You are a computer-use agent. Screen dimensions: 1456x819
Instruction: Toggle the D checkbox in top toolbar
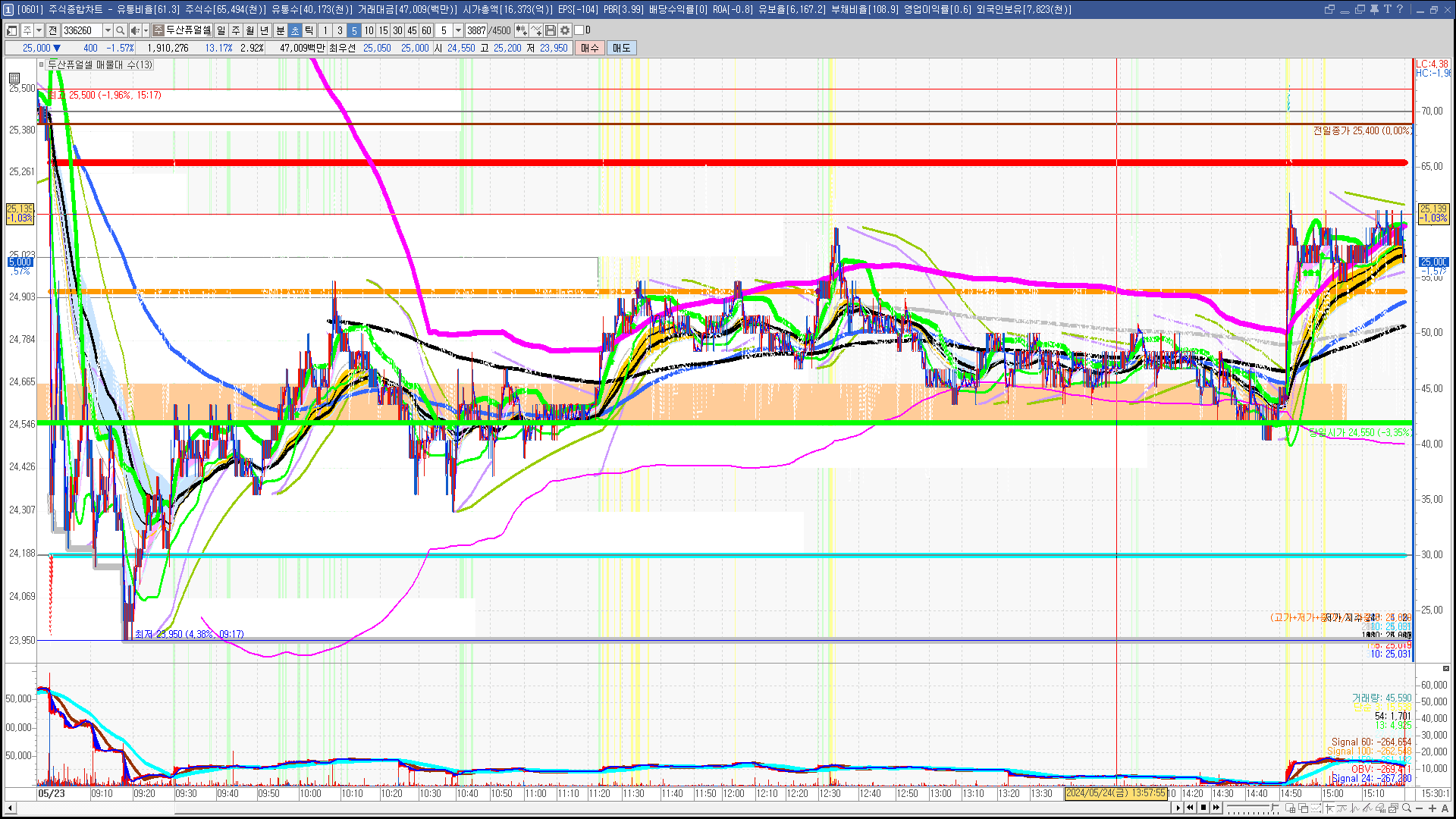[579, 30]
